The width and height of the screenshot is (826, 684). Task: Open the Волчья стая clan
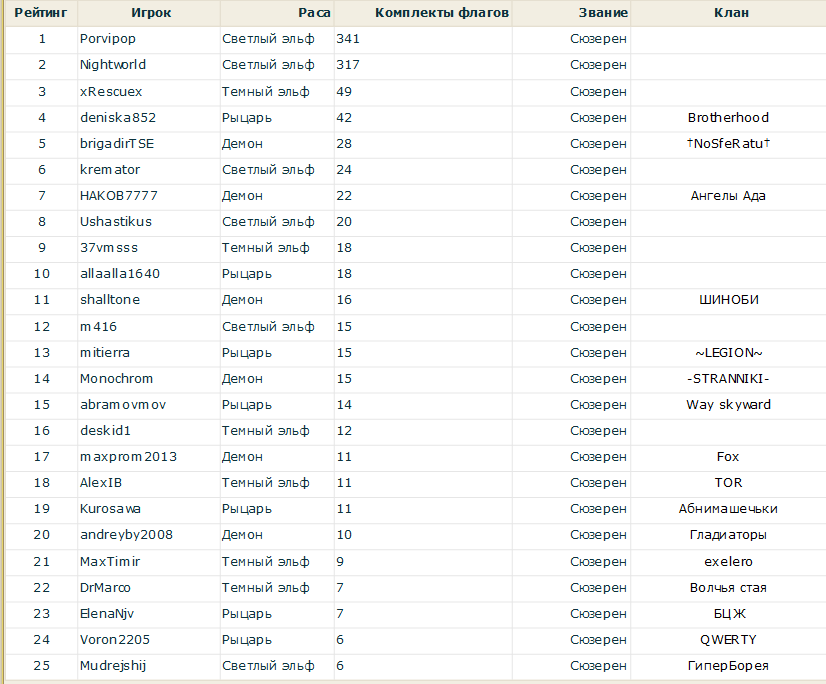[x=728, y=587]
